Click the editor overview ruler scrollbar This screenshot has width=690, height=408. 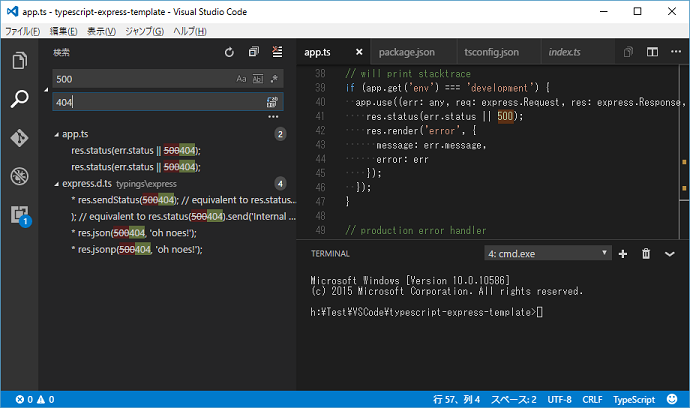tap(684, 152)
